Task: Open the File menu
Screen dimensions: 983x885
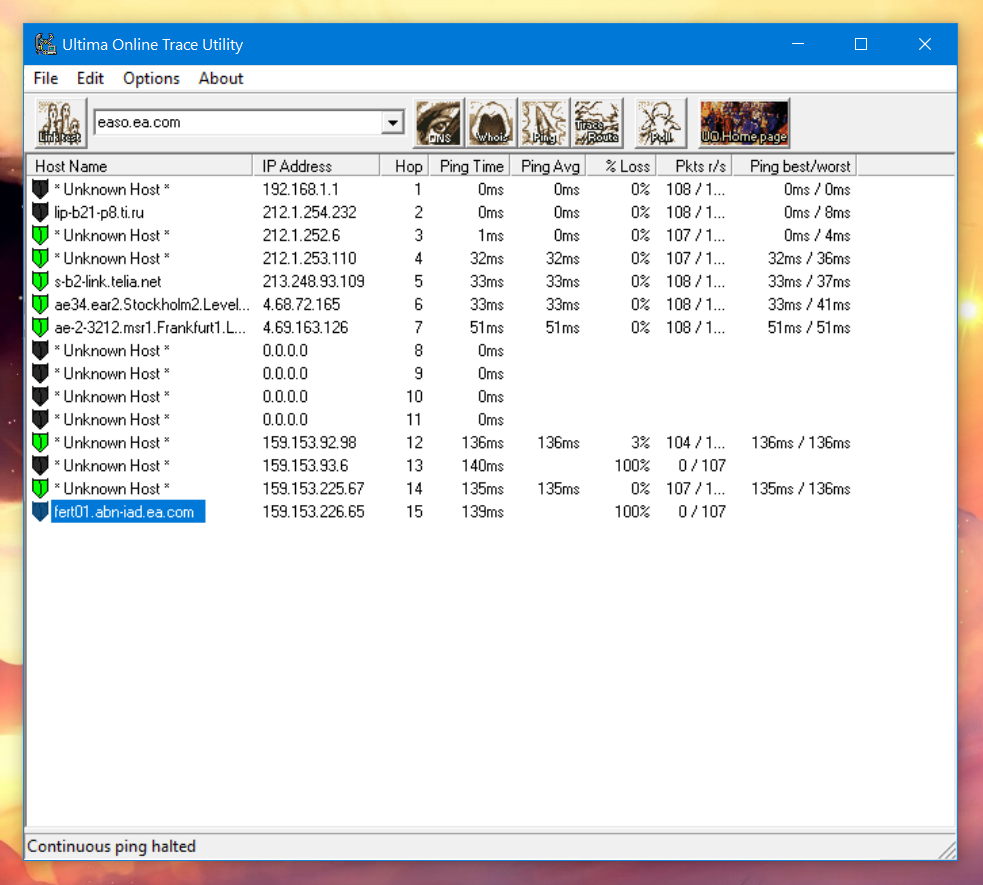Action: coord(46,78)
